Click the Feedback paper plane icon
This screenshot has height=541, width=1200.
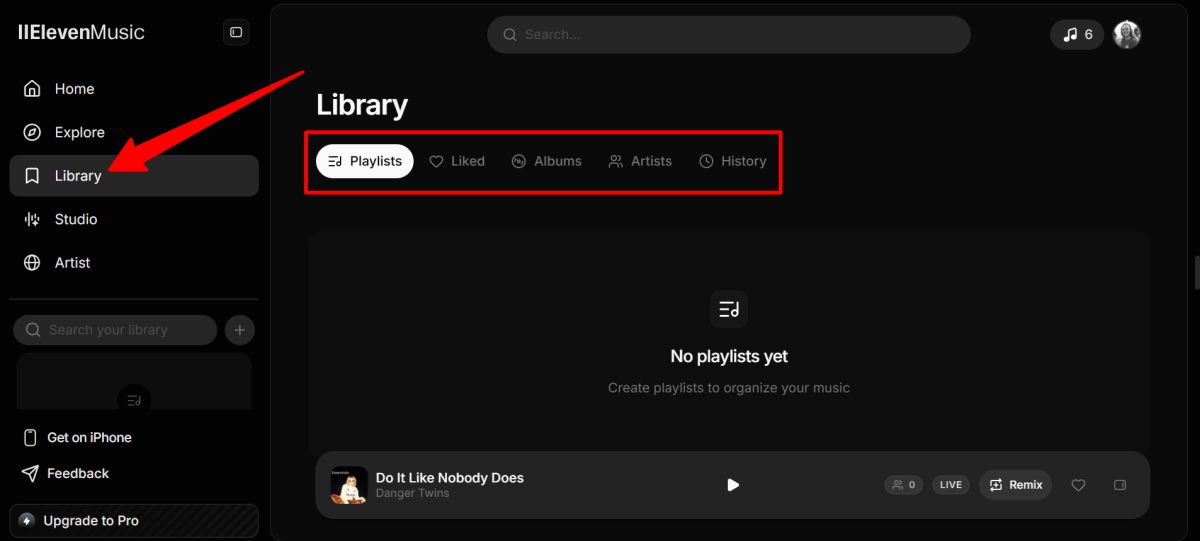pyautogui.click(x=30, y=474)
